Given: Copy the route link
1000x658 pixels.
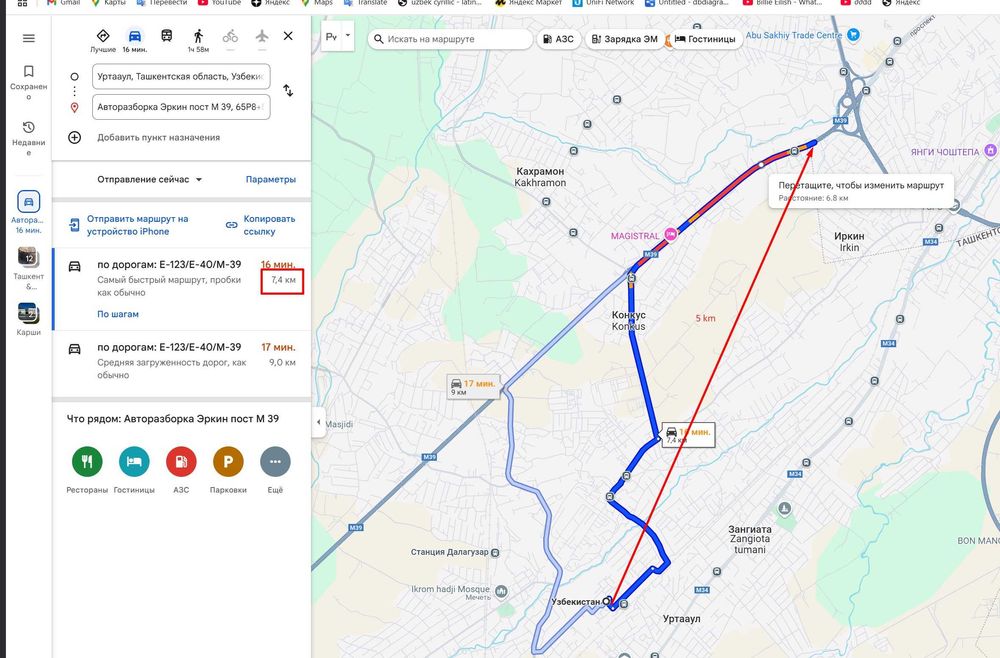Looking at the screenshot, I should tap(261, 225).
